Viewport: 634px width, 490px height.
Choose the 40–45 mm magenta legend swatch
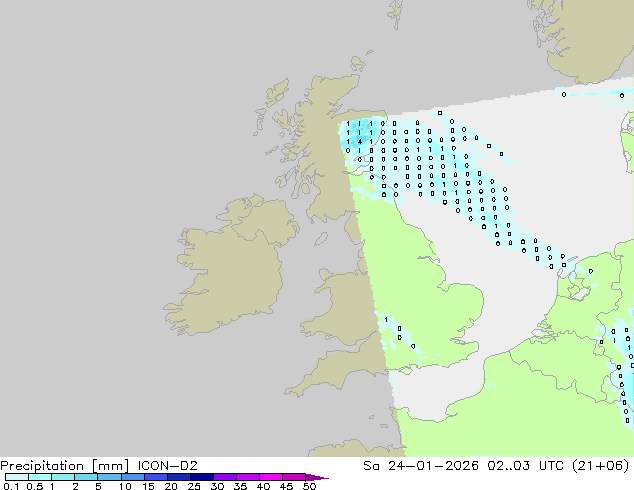[271, 477]
